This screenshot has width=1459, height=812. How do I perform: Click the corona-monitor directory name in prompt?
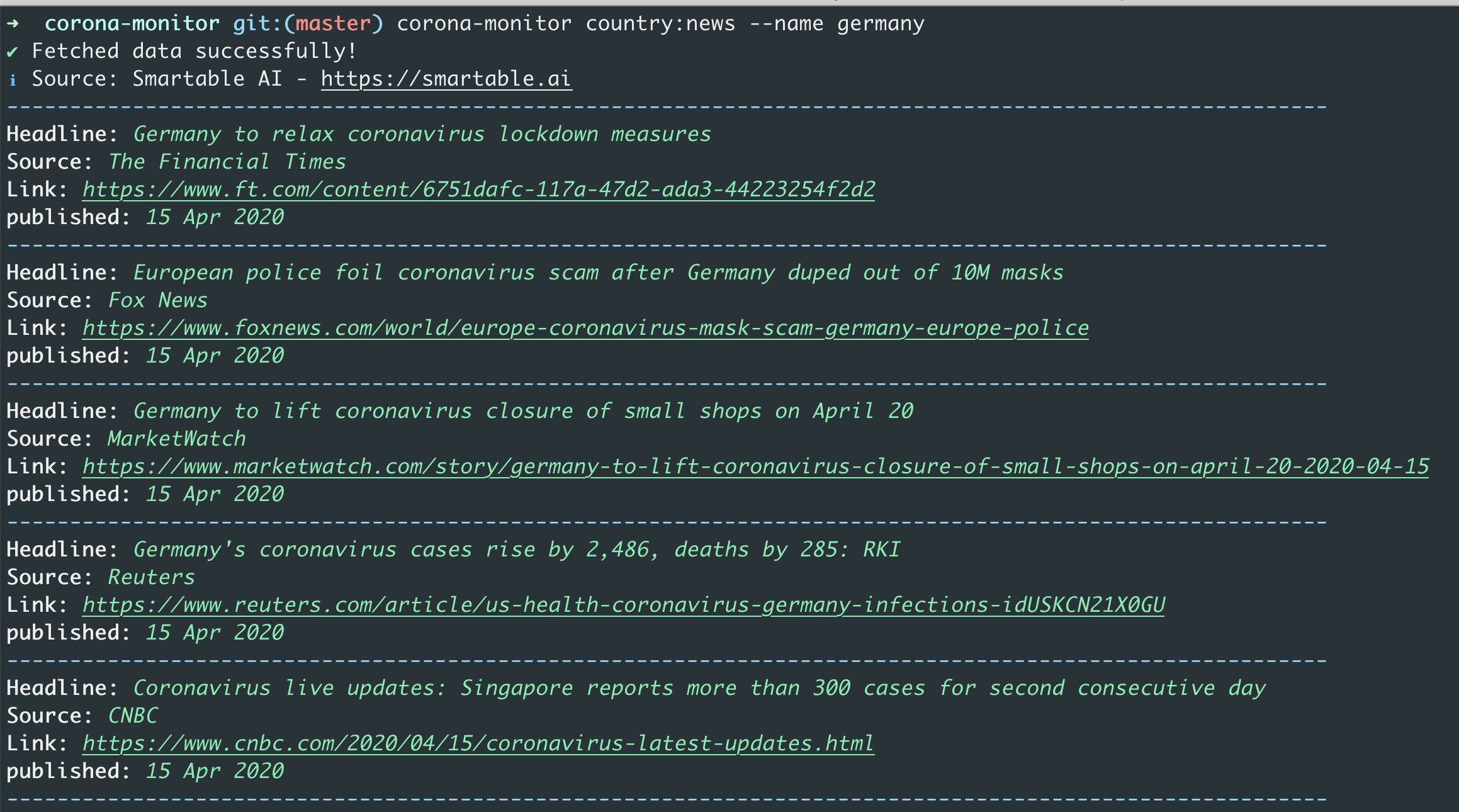click(x=132, y=24)
